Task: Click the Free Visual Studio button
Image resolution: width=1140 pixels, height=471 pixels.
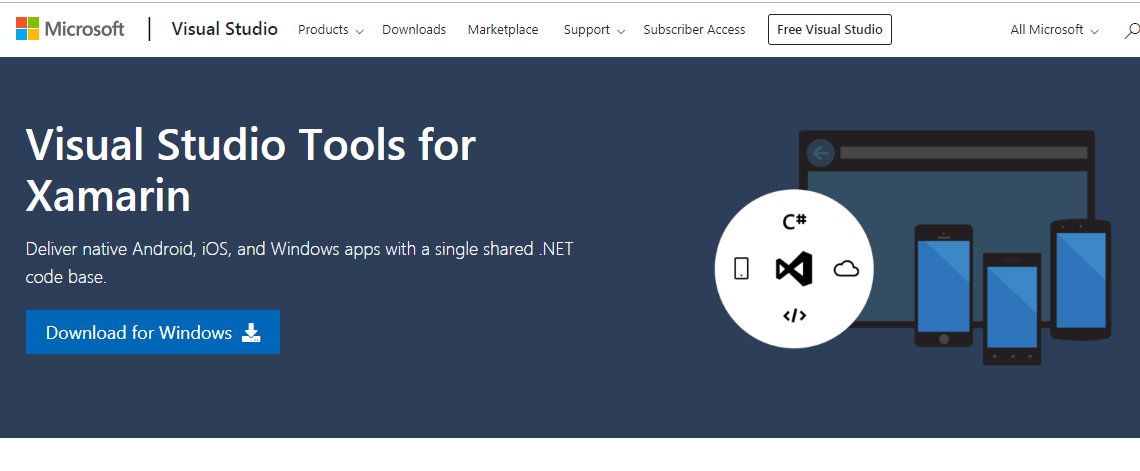Action: 829,30
